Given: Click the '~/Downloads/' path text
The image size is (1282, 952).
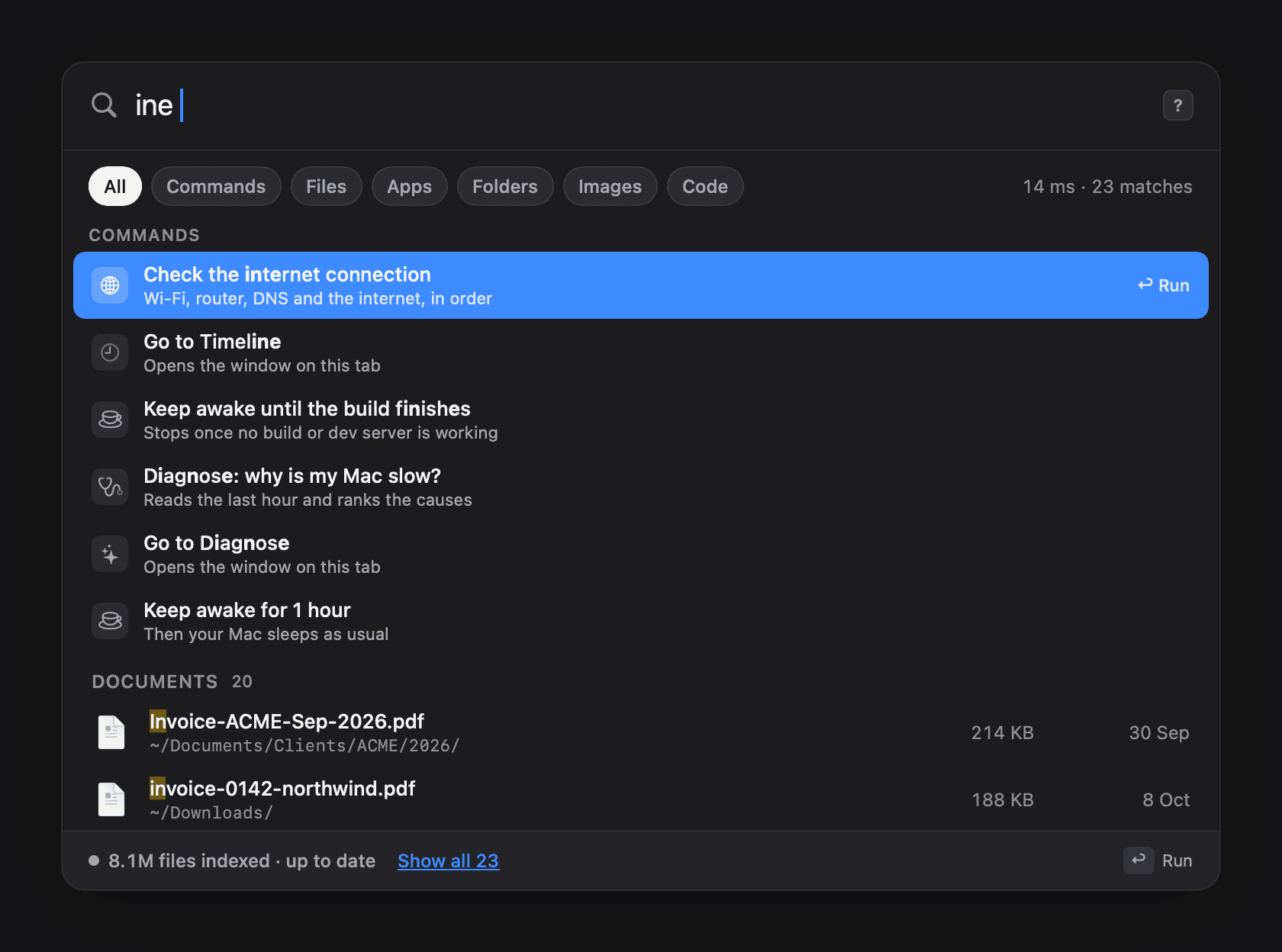Looking at the screenshot, I should click(211, 812).
